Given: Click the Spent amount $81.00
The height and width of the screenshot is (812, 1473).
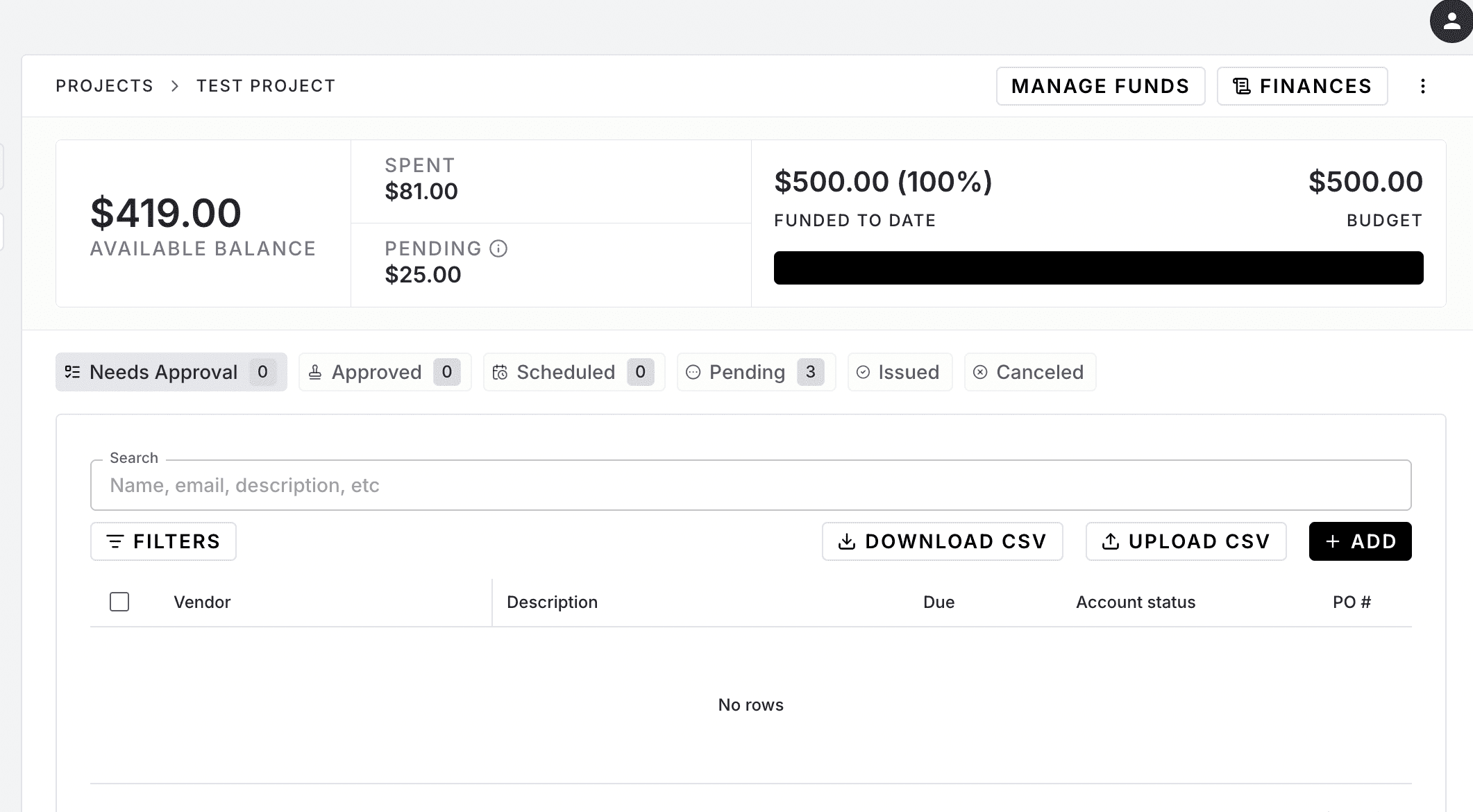Looking at the screenshot, I should pyautogui.click(x=421, y=192).
